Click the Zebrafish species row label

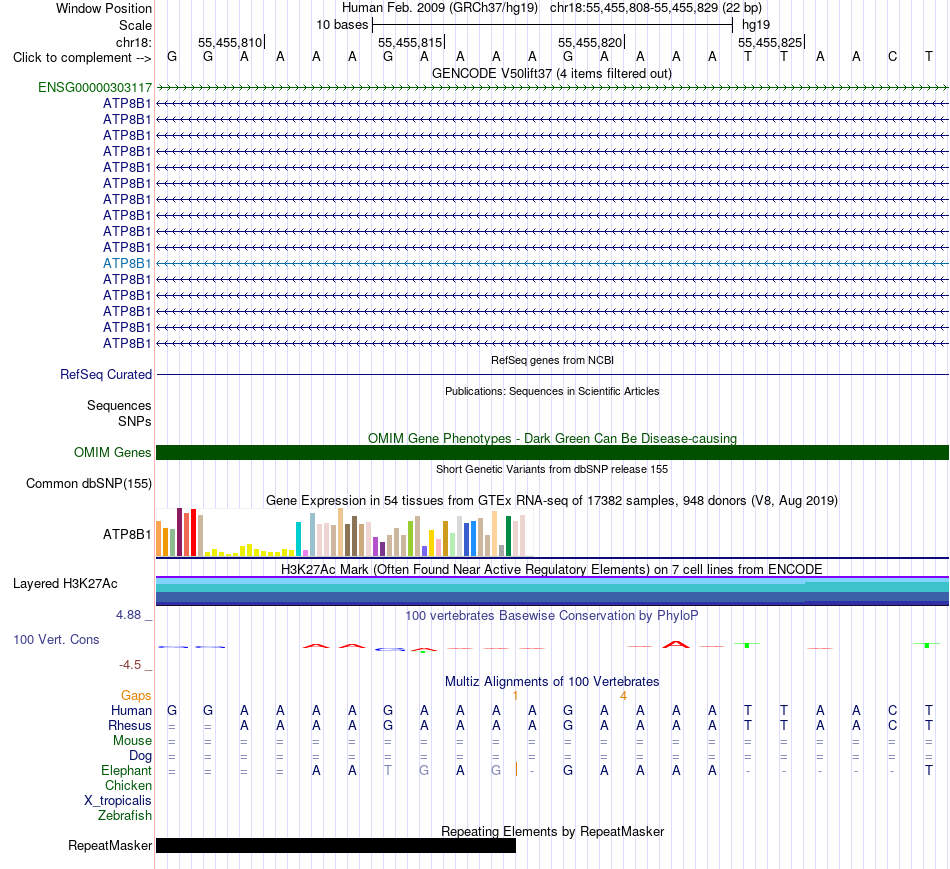tap(125, 816)
